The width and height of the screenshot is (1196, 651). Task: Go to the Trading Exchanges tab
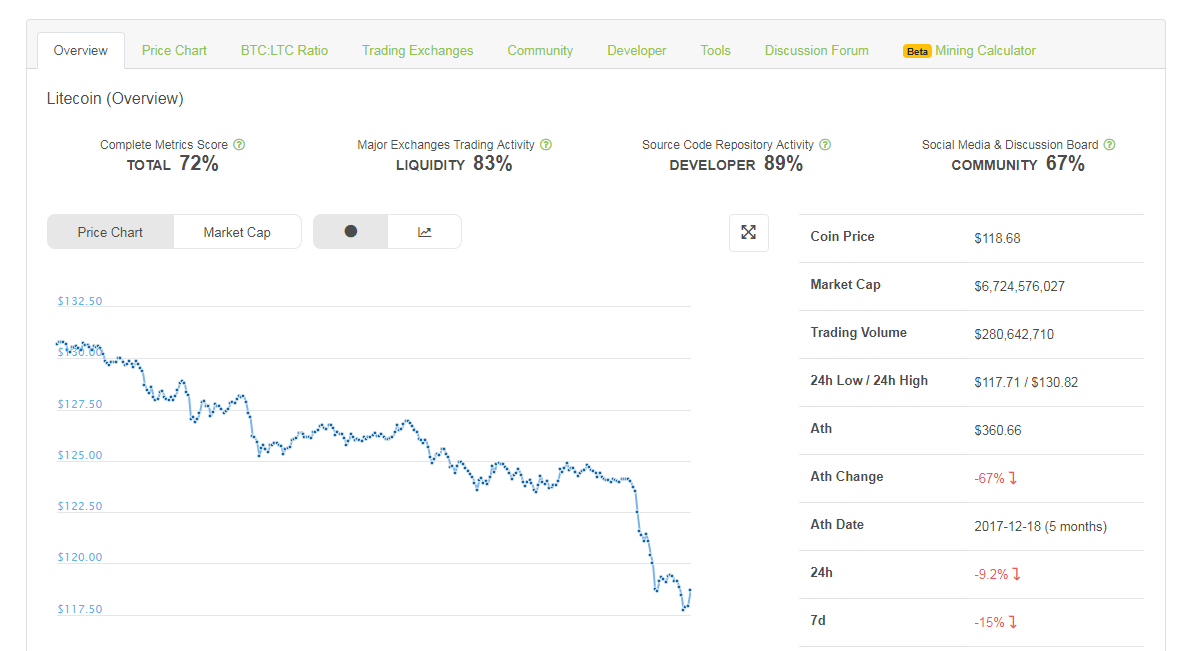pyautogui.click(x=417, y=50)
